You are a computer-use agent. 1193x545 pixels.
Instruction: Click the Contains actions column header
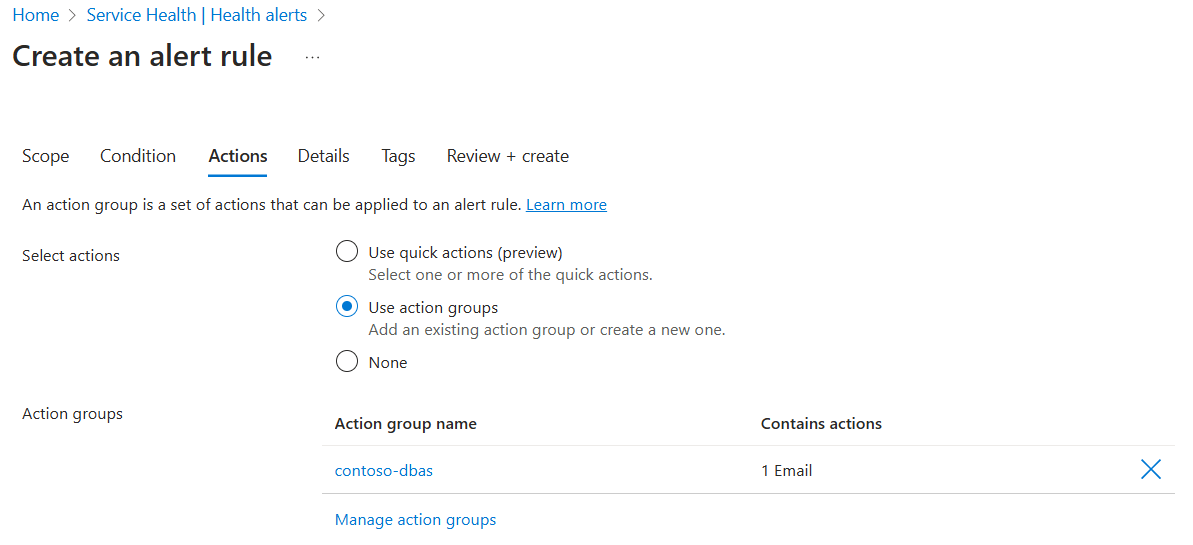[821, 424]
